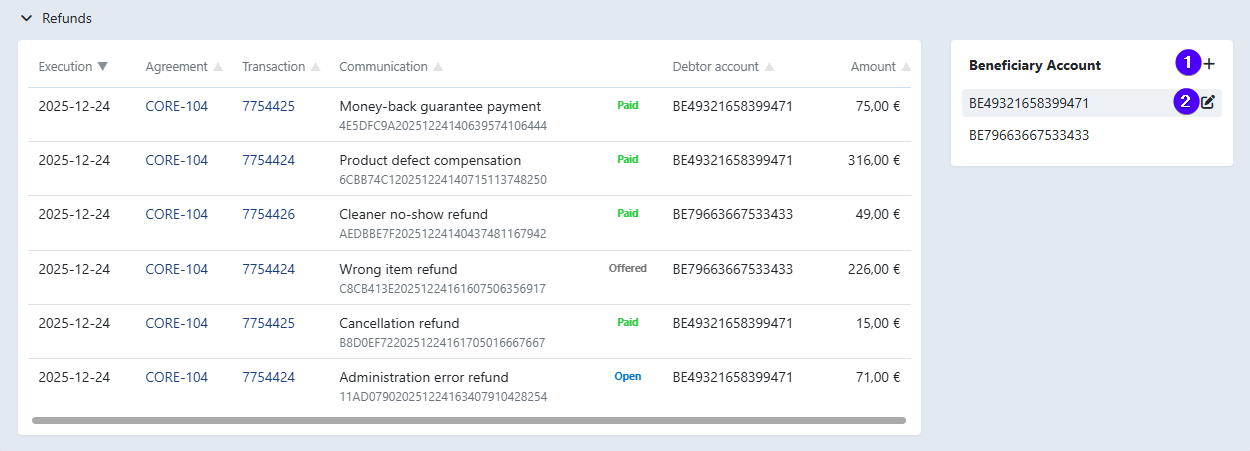The height and width of the screenshot is (451, 1250).
Task: Click the Paid status of Cleaner no-show refund
Action: (627, 213)
